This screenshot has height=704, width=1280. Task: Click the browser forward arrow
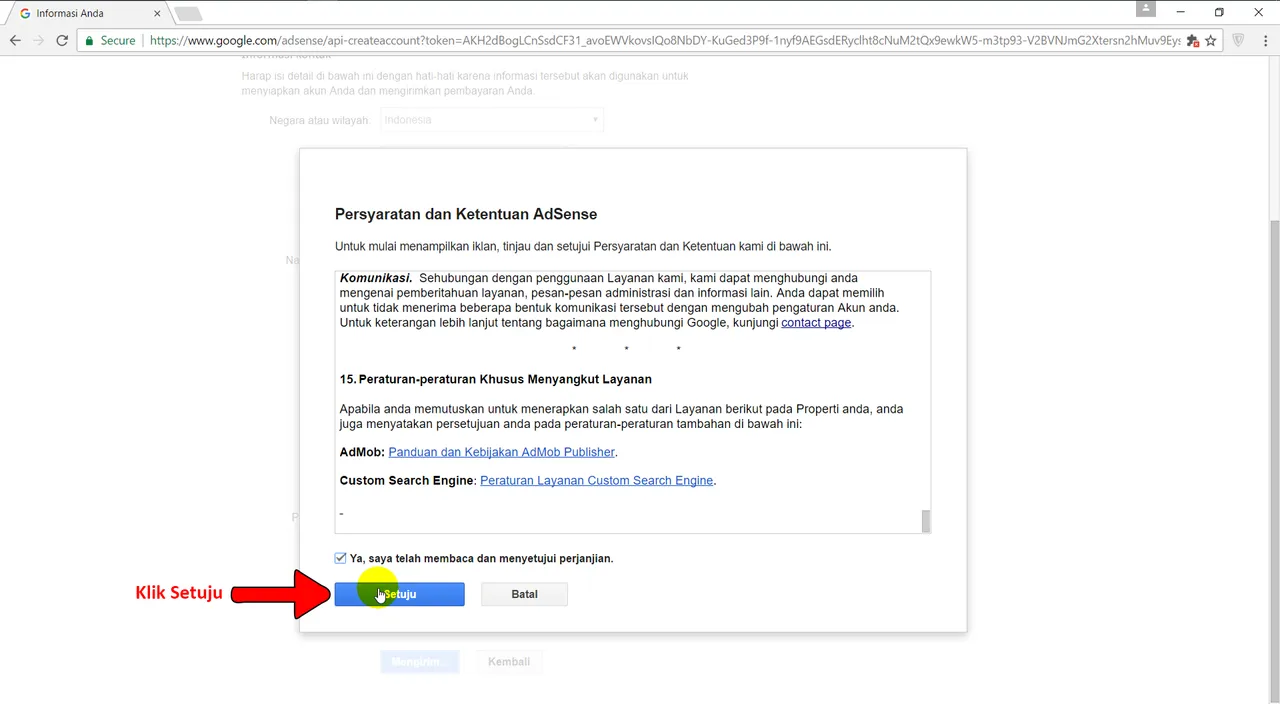pyautogui.click(x=39, y=40)
